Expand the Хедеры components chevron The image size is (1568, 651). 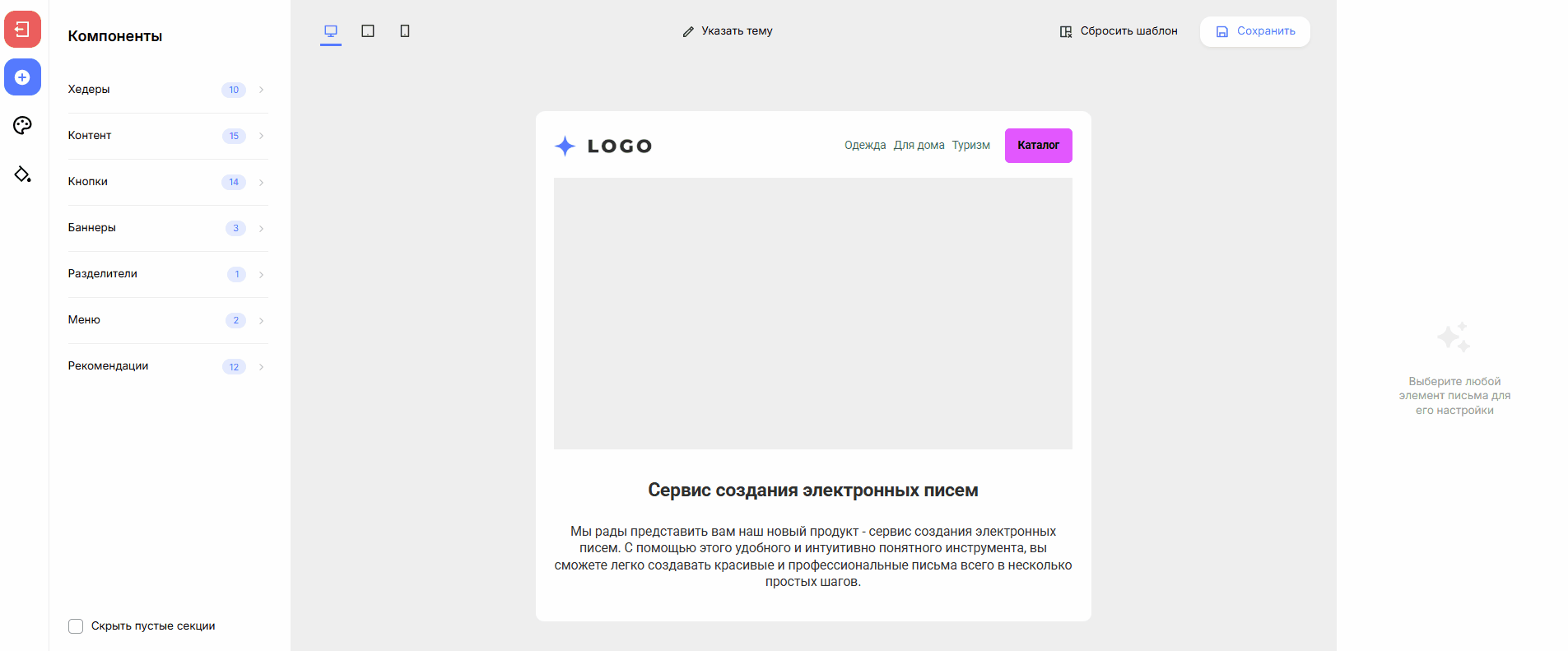[x=261, y=90]
